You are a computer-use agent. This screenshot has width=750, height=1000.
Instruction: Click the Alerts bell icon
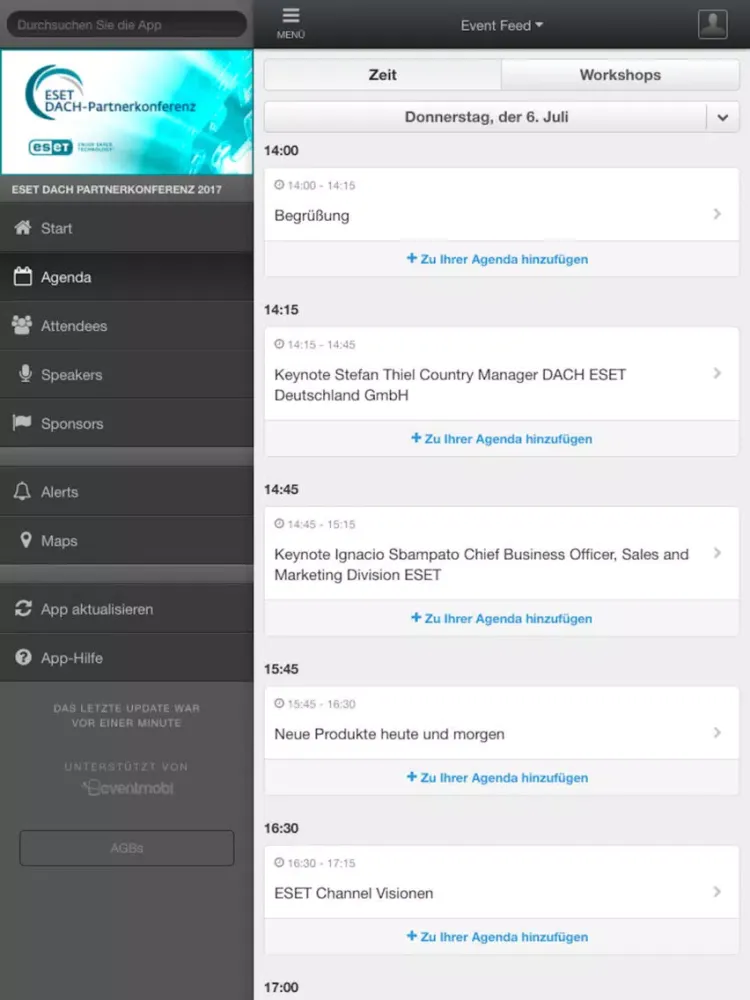pyautogui.click(x=22, y=491)
